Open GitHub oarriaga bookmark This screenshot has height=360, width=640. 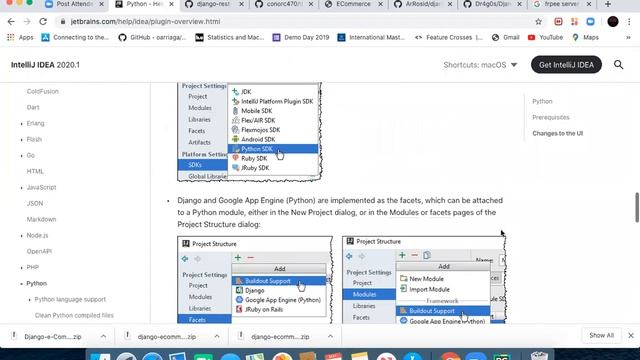(x=152, y=37)
